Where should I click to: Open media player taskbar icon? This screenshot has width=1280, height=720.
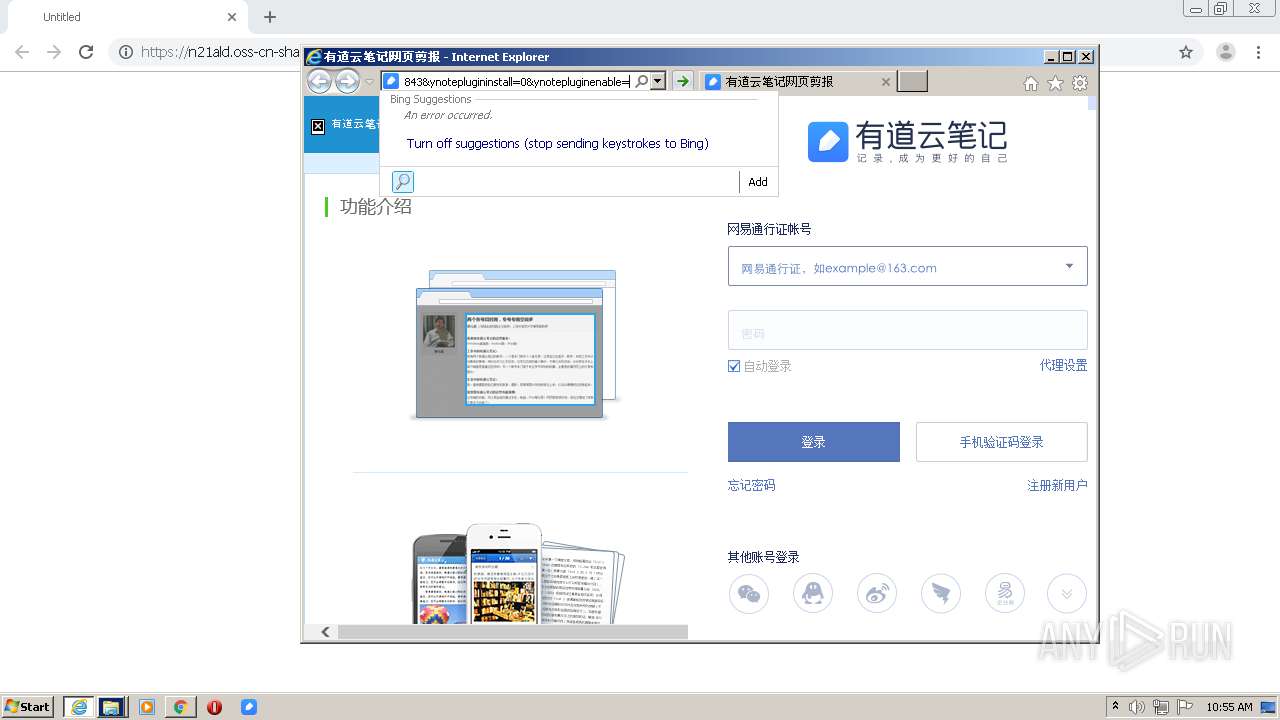point(147,707)
